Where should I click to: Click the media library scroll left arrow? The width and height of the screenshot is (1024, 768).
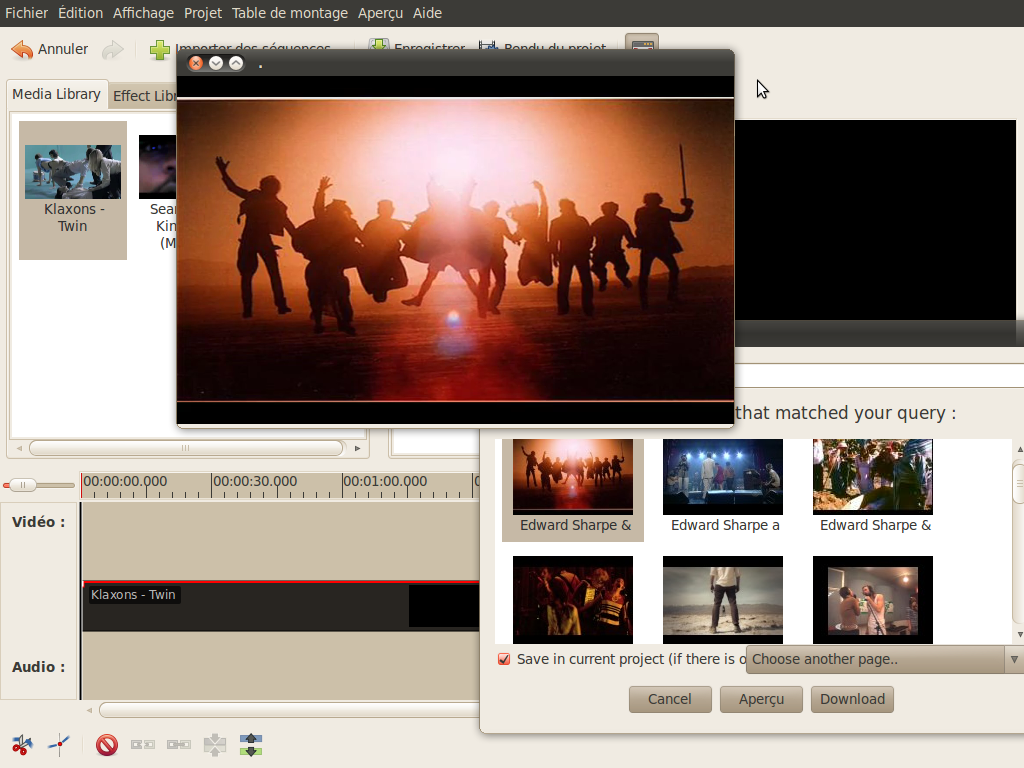(19, 448)
